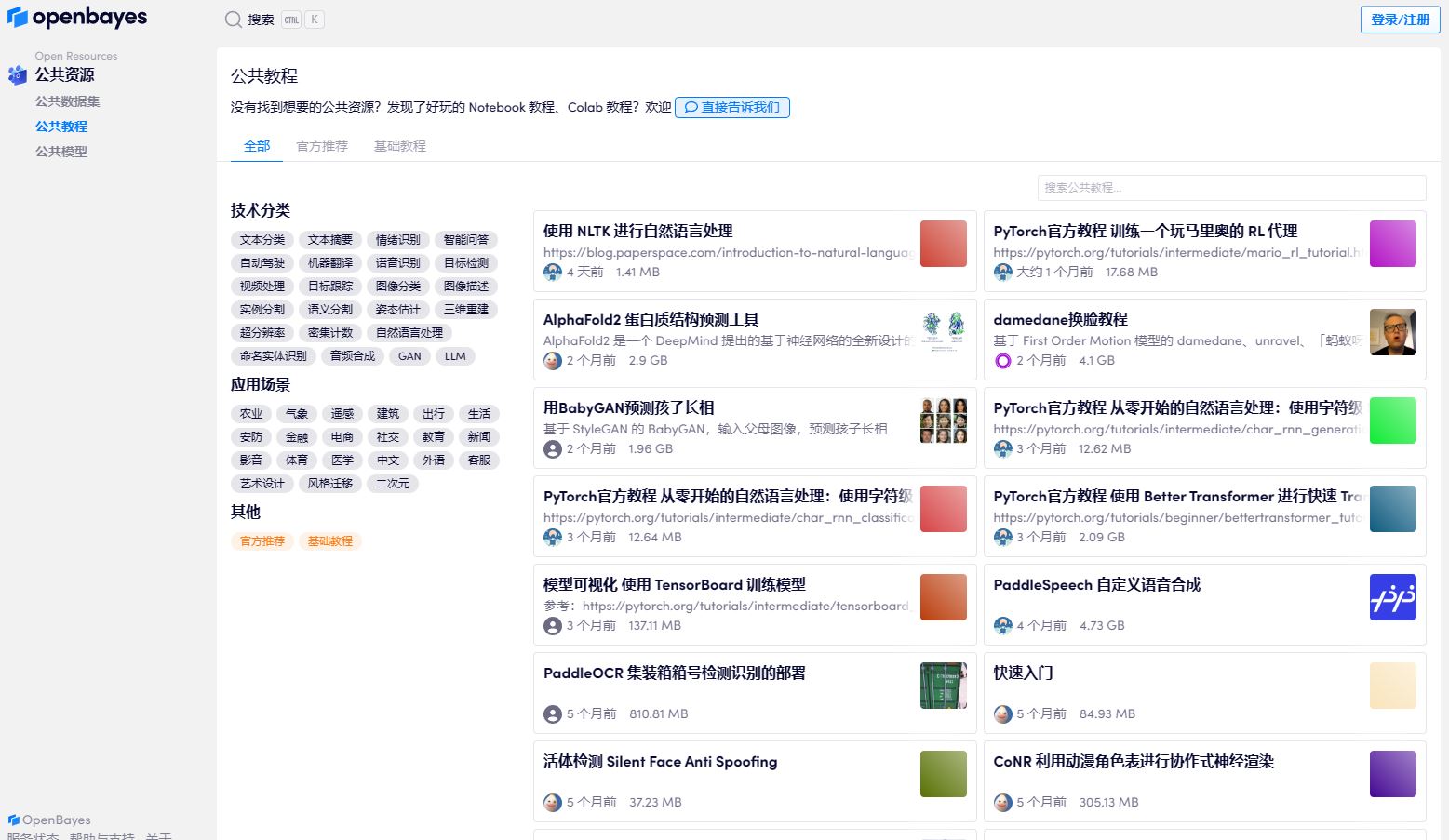Open 公共模型 in the sidebar
Viewport: 1449px width, 840px height.
pyautogui.click(x=61, y=152)
